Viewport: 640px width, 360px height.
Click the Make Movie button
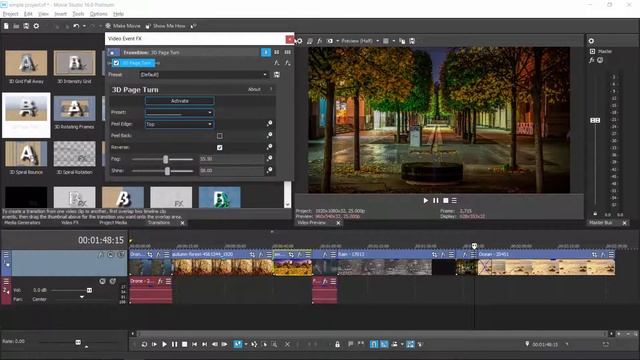122,26
